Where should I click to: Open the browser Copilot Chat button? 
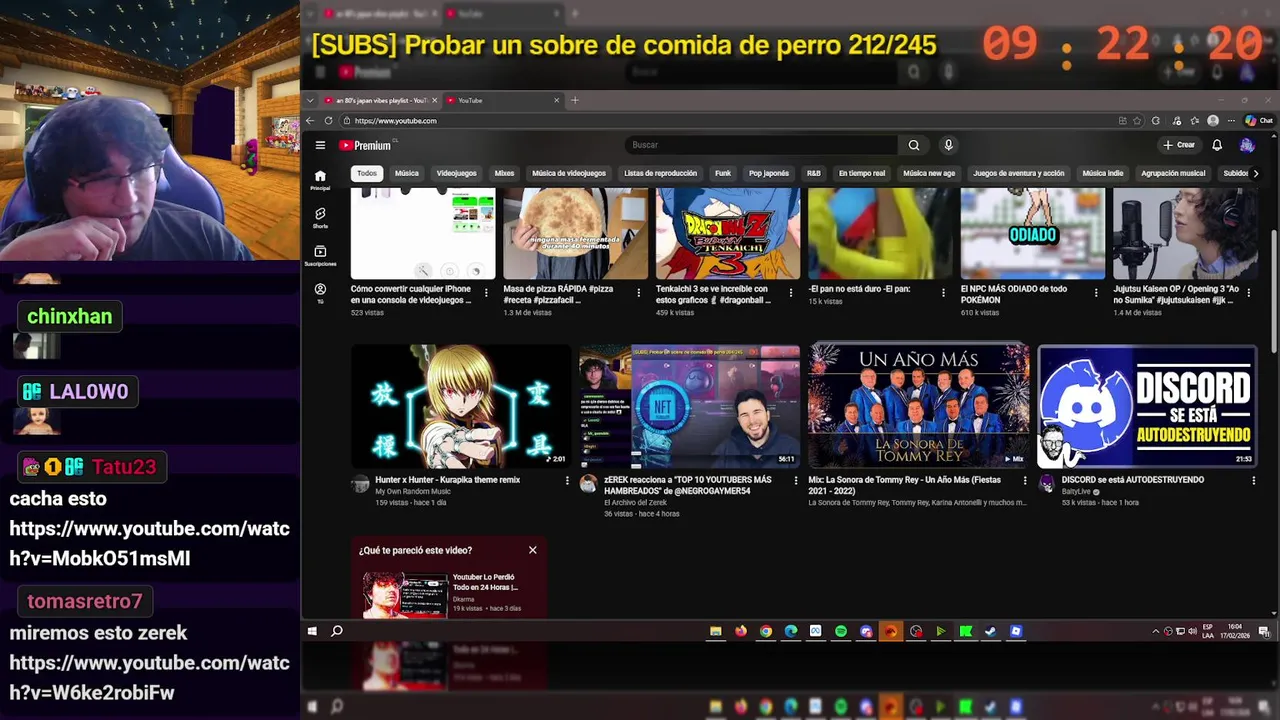pyautogui.click(x=1259, y=121)
